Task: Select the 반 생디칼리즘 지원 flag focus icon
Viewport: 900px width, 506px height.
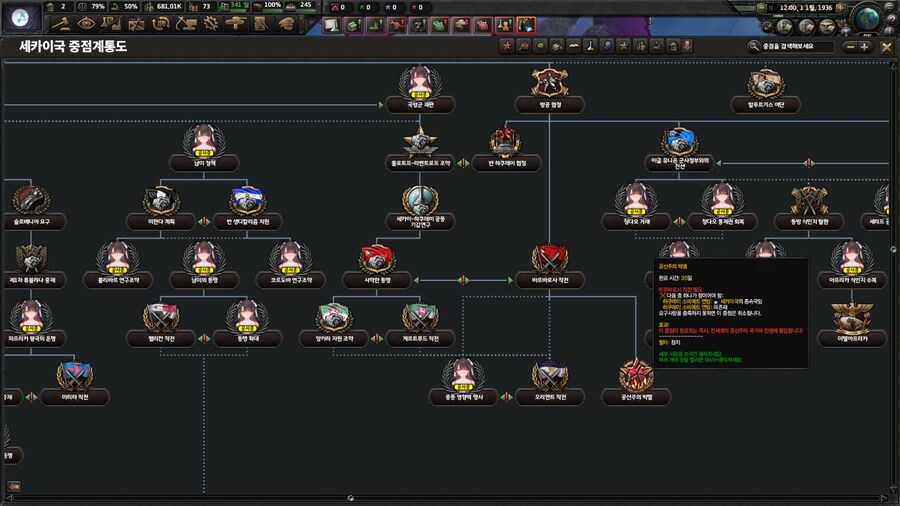Action: [247, 201]
